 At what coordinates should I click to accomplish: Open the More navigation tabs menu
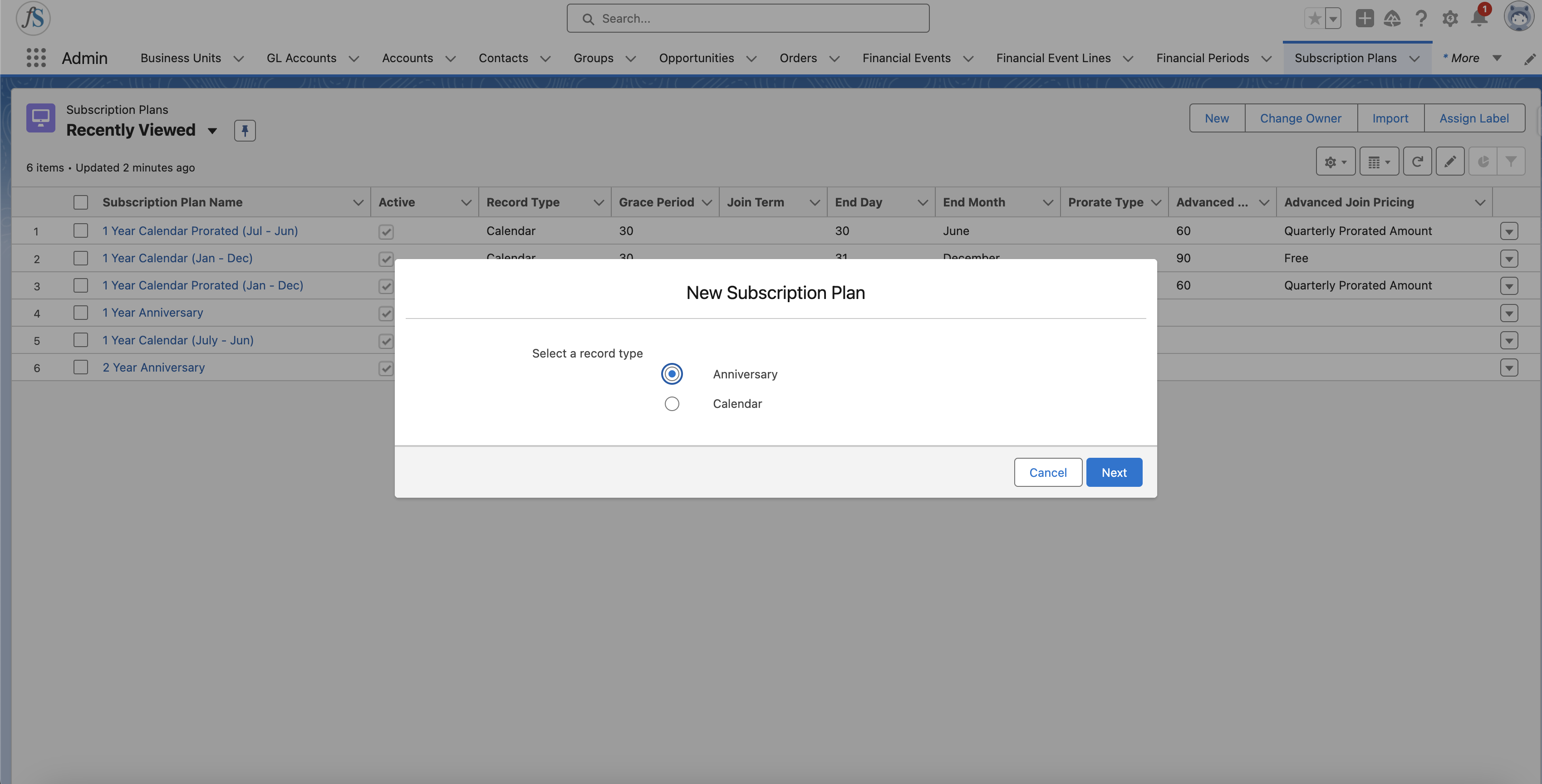coord(1472,58)
